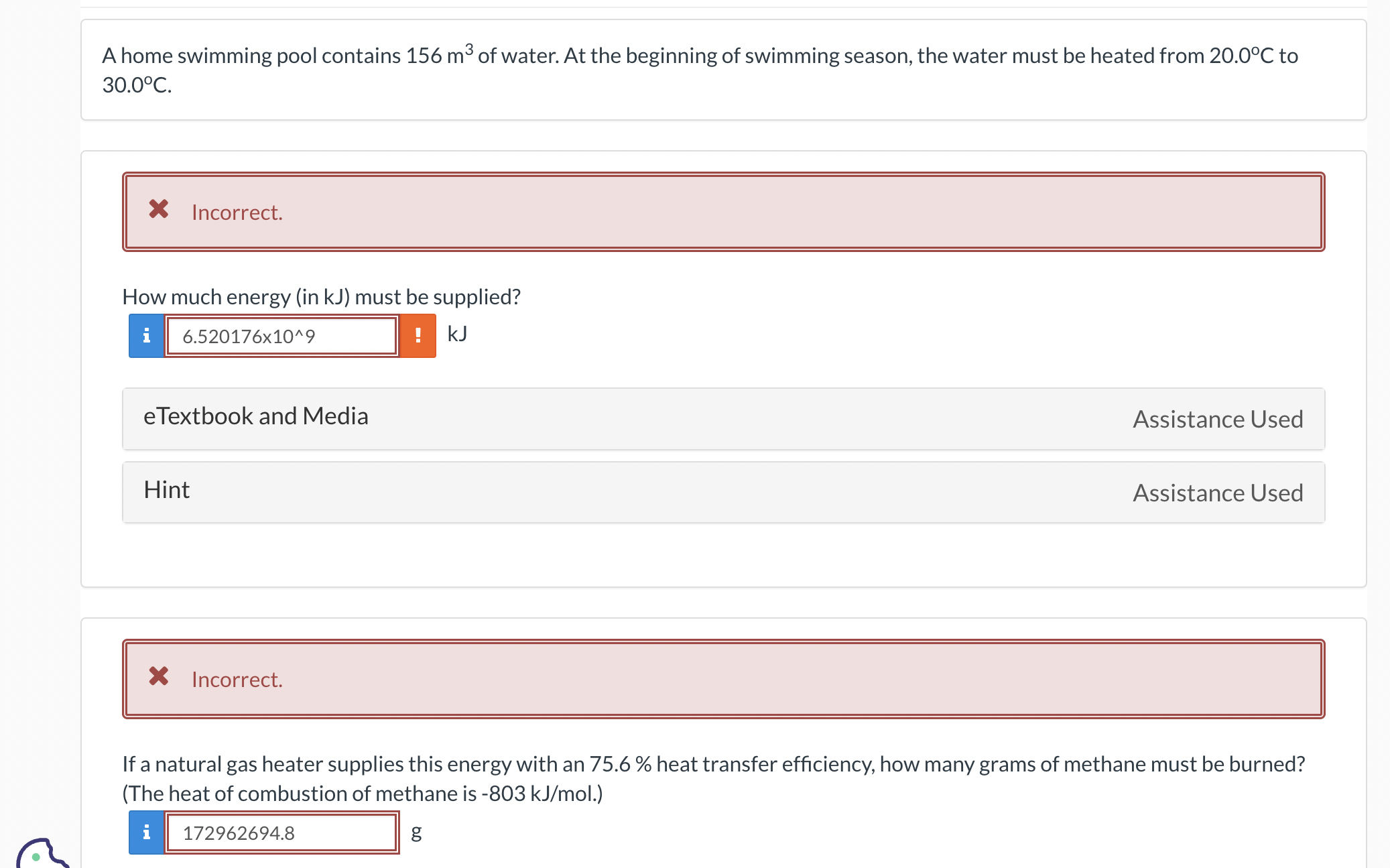Click the natural gas heater question text
The width and height of the screenshot is (1390, 868).
point(713,763)
